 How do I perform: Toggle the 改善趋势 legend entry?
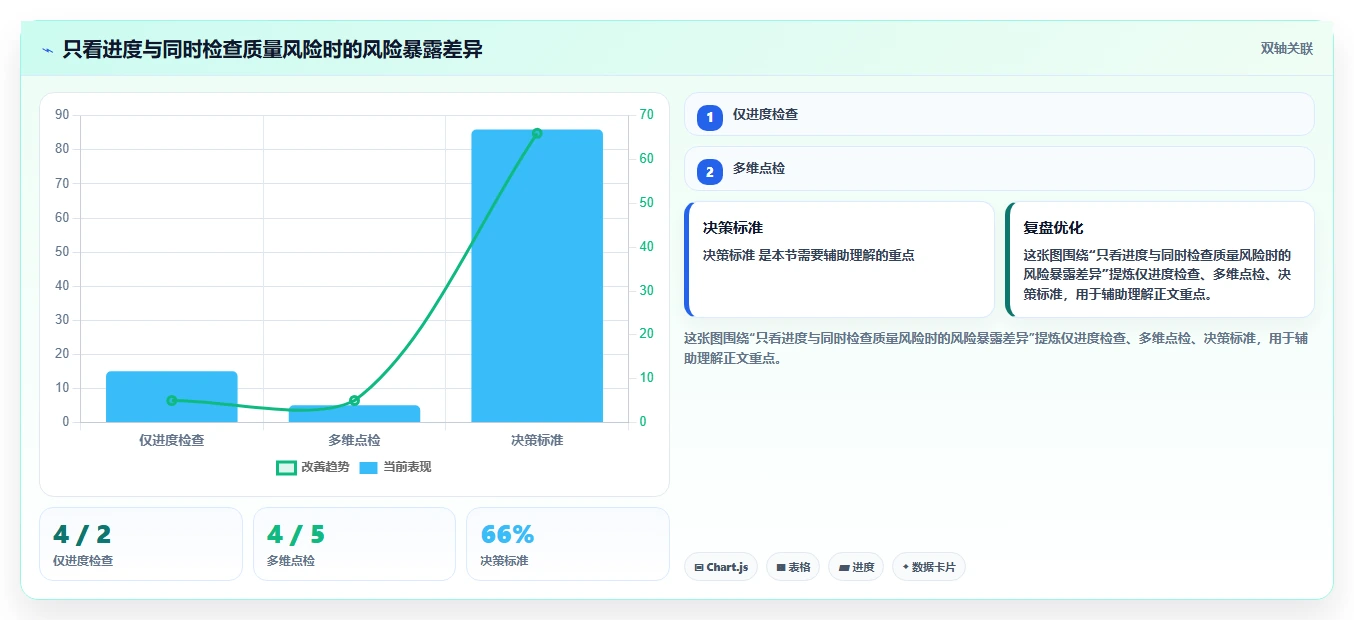[313, 467]
